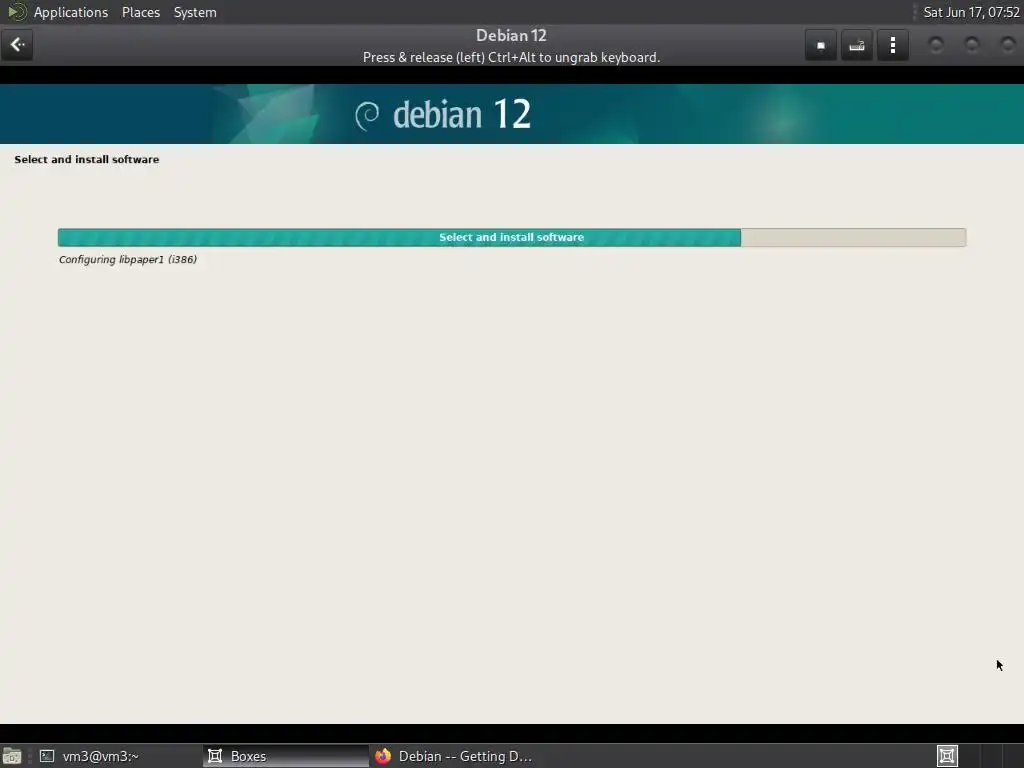The width and height of the screenshot is (1024, 768).
Task: Click the debian 12 banner logo
Action: pyautogui.click(x=443, y=115)
